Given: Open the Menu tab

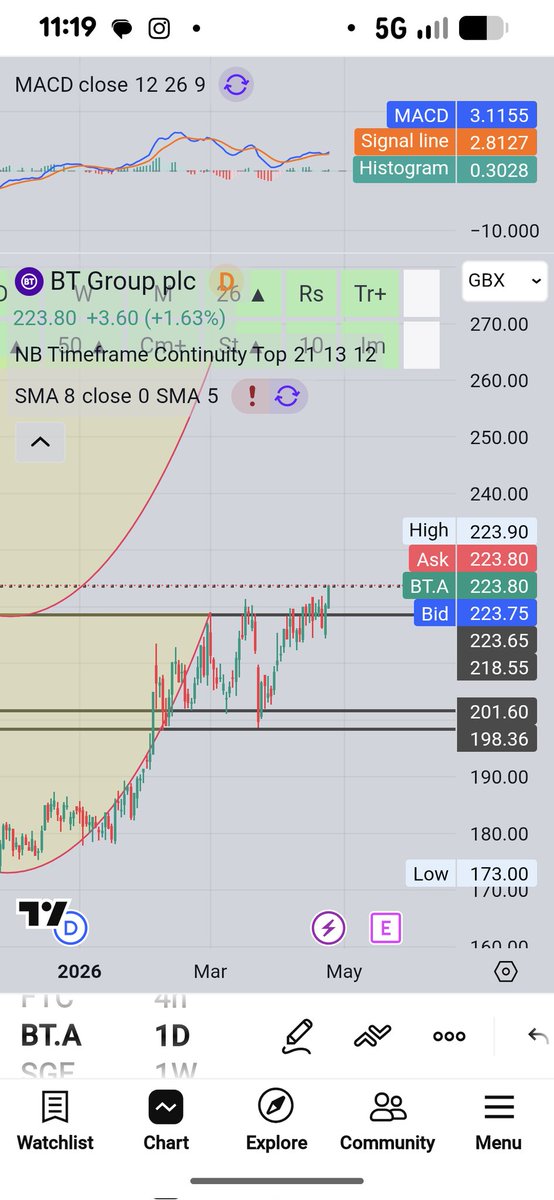Looking at the screenshot, I should (x=498, y=1121).
